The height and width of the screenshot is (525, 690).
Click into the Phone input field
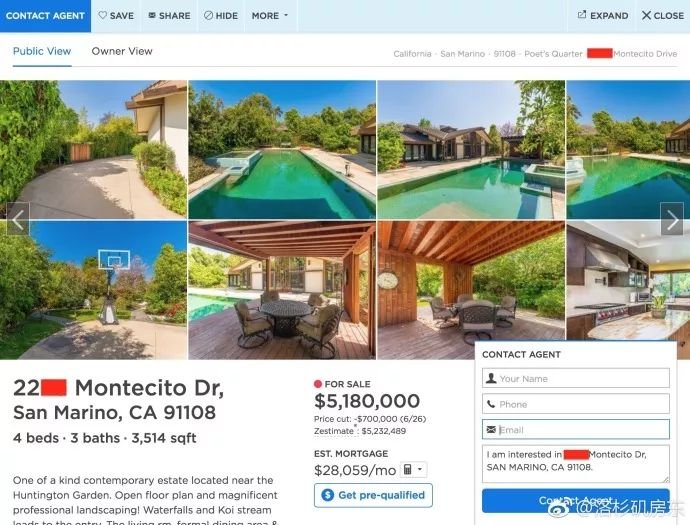point(576,404)
